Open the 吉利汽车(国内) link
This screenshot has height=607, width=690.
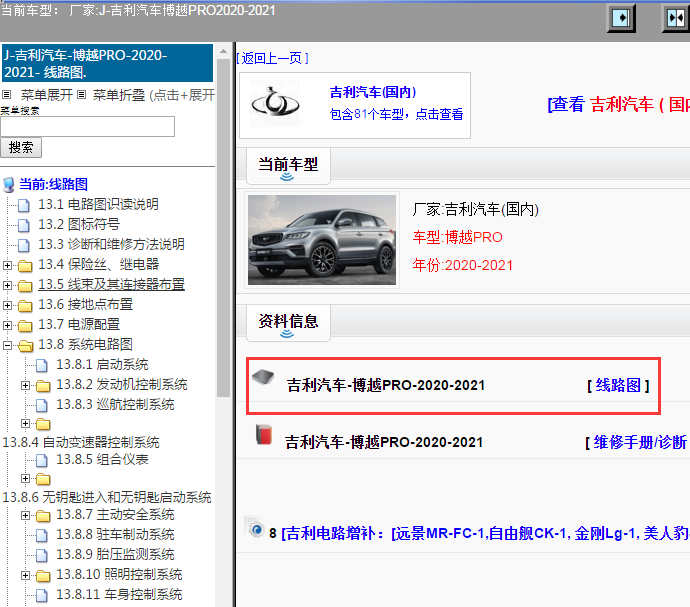tap(373, 92)
